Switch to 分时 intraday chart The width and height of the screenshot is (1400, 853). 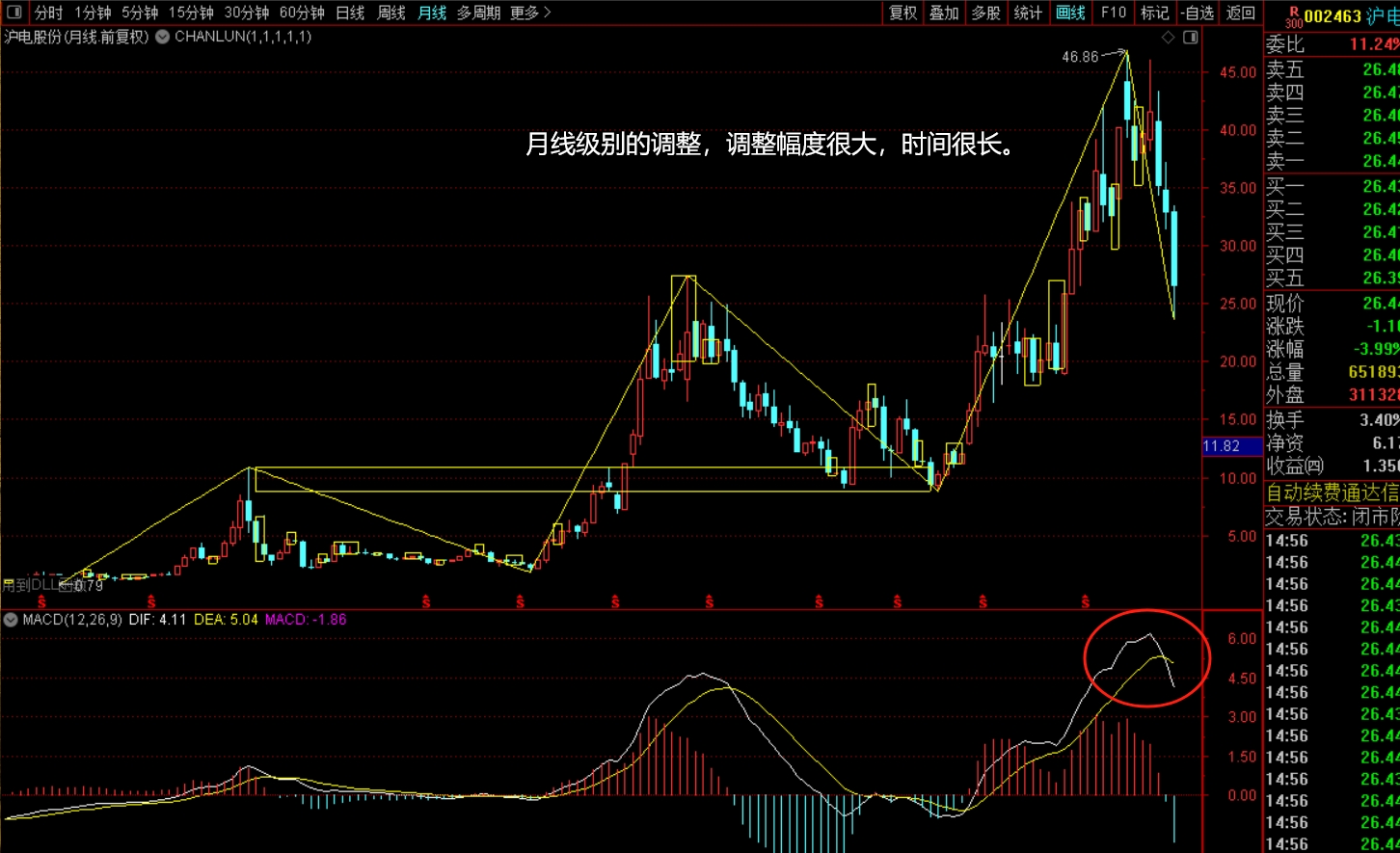[48, 13]
